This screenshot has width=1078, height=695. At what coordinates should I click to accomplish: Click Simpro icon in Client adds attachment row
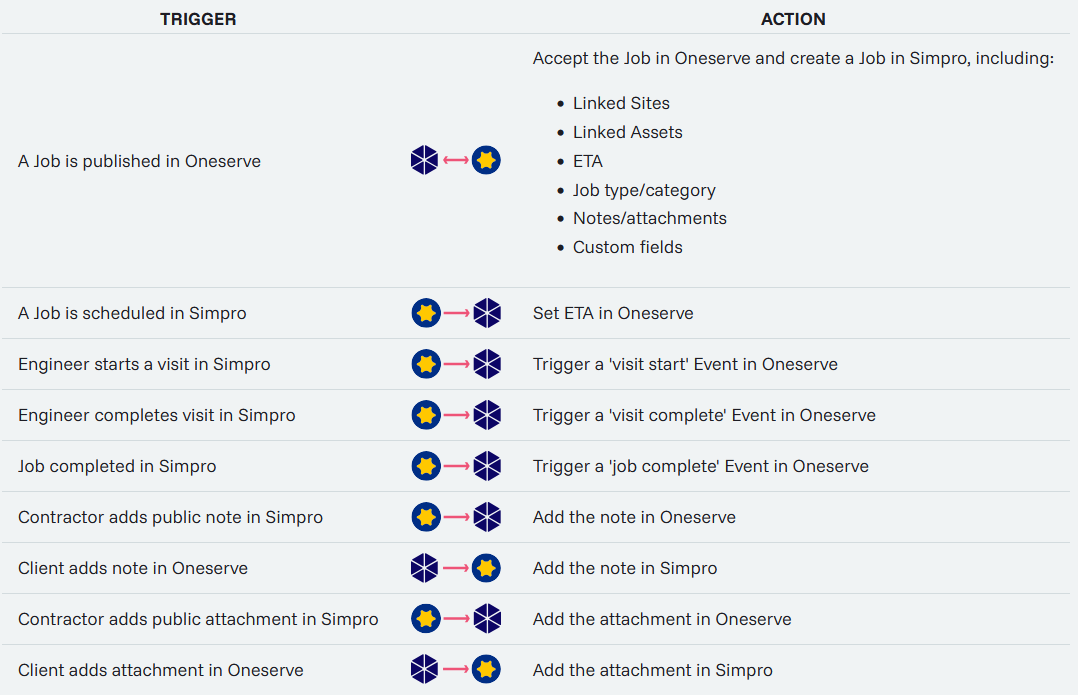pyautogui.click(x=486, y=670)
